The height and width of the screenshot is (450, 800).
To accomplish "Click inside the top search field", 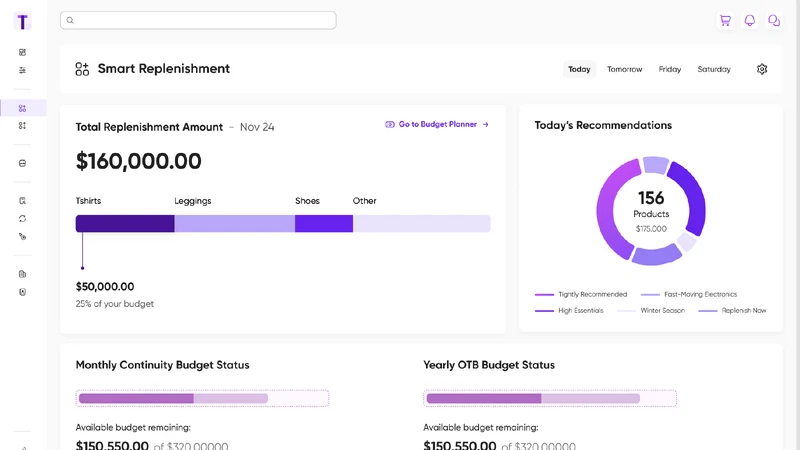I will pos(198,20).
